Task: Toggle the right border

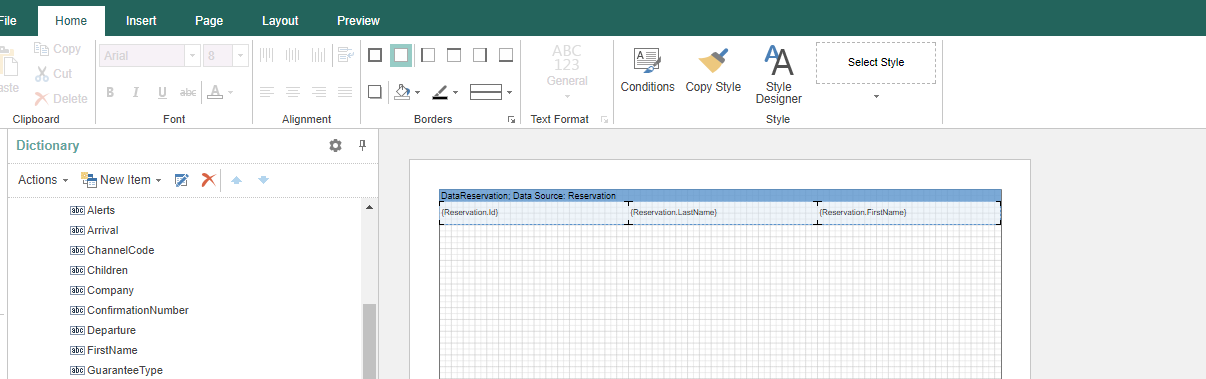Action: (480, 55)
